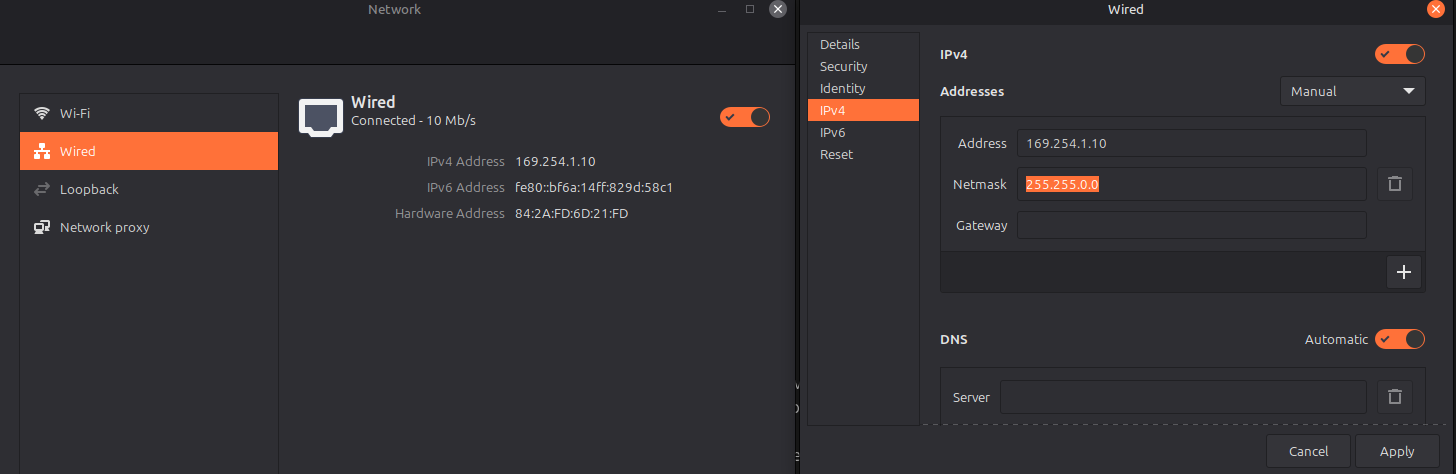1456x474 pixels.
Task: Click the DNS Server input field
Action: pos(1183,397)
